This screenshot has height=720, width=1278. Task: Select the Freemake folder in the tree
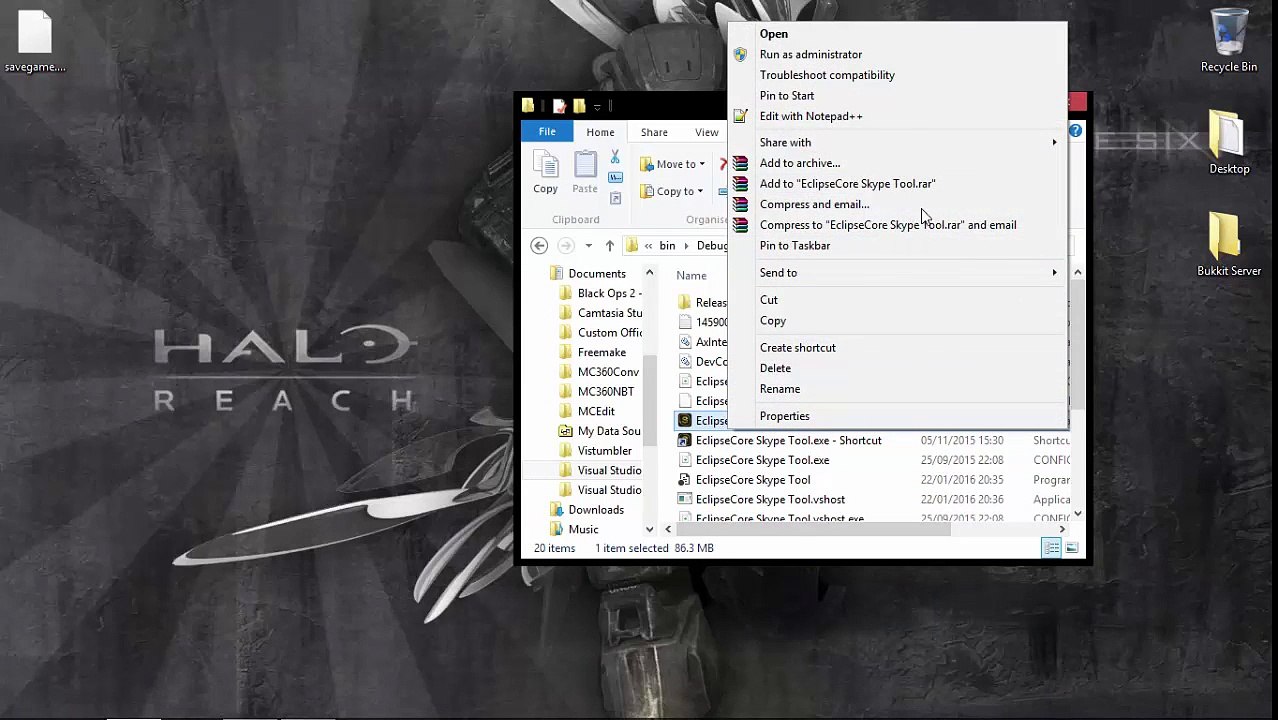(601, 352)
